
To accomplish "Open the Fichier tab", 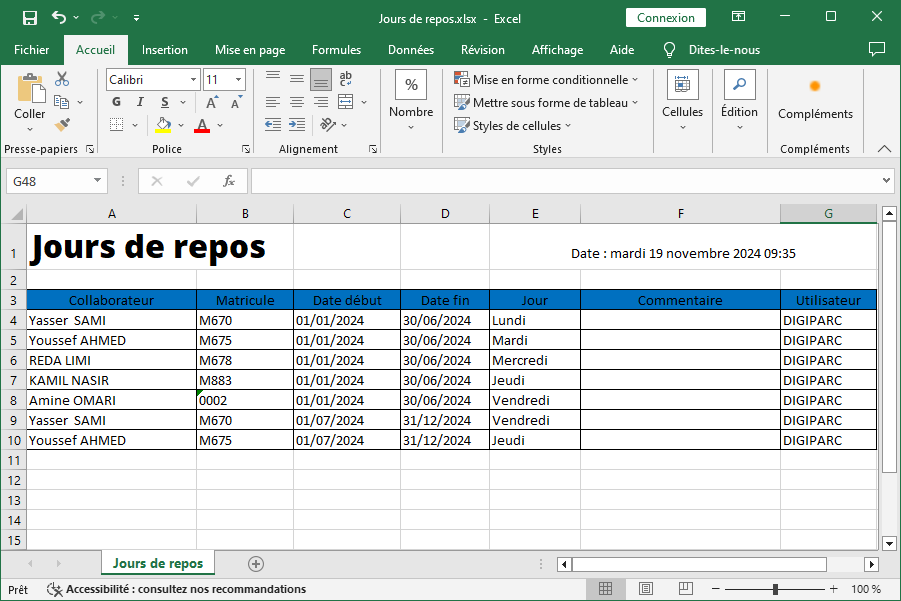I will coord(32,50).
